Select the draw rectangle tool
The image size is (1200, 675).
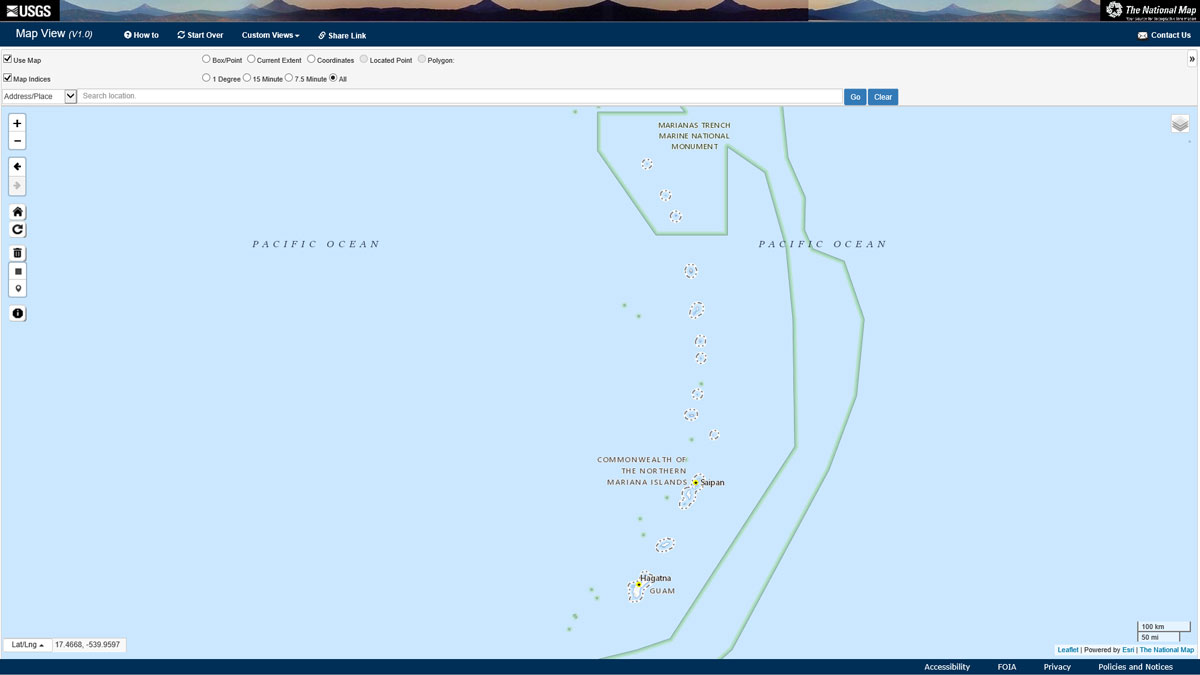pos(17,271)
